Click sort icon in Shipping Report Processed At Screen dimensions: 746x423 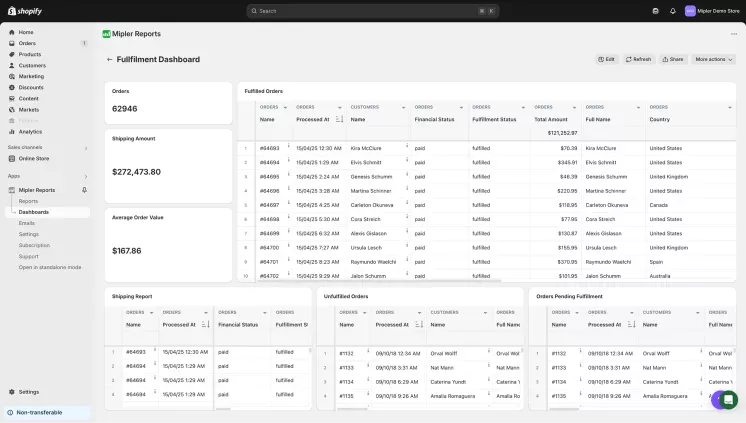click(206, 325)
